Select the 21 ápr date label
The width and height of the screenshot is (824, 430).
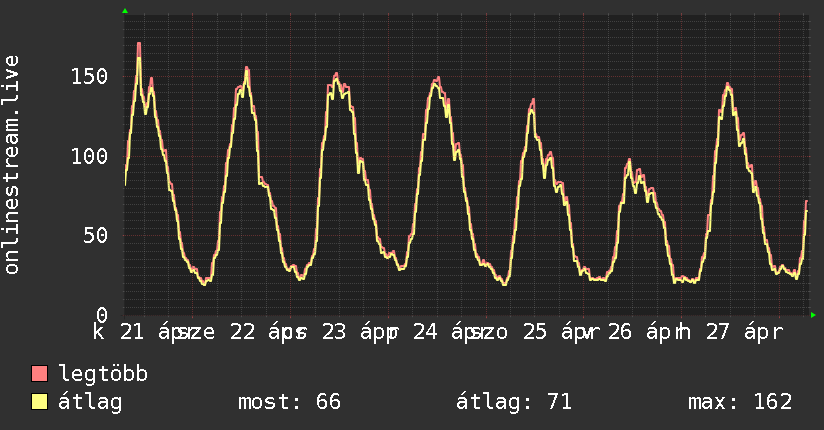[150, 331]
